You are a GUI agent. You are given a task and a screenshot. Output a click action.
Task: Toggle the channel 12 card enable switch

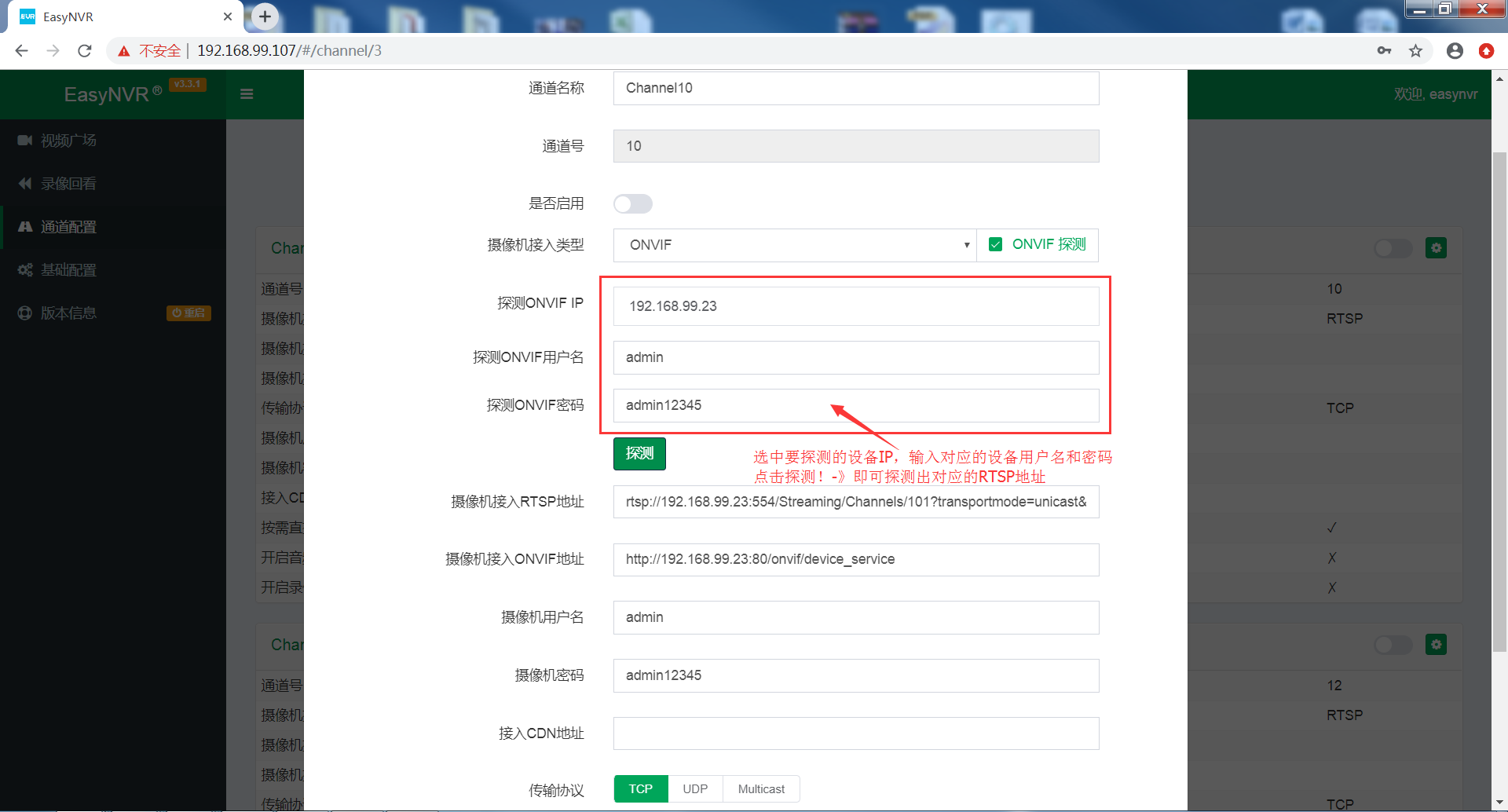point(1393,645)
